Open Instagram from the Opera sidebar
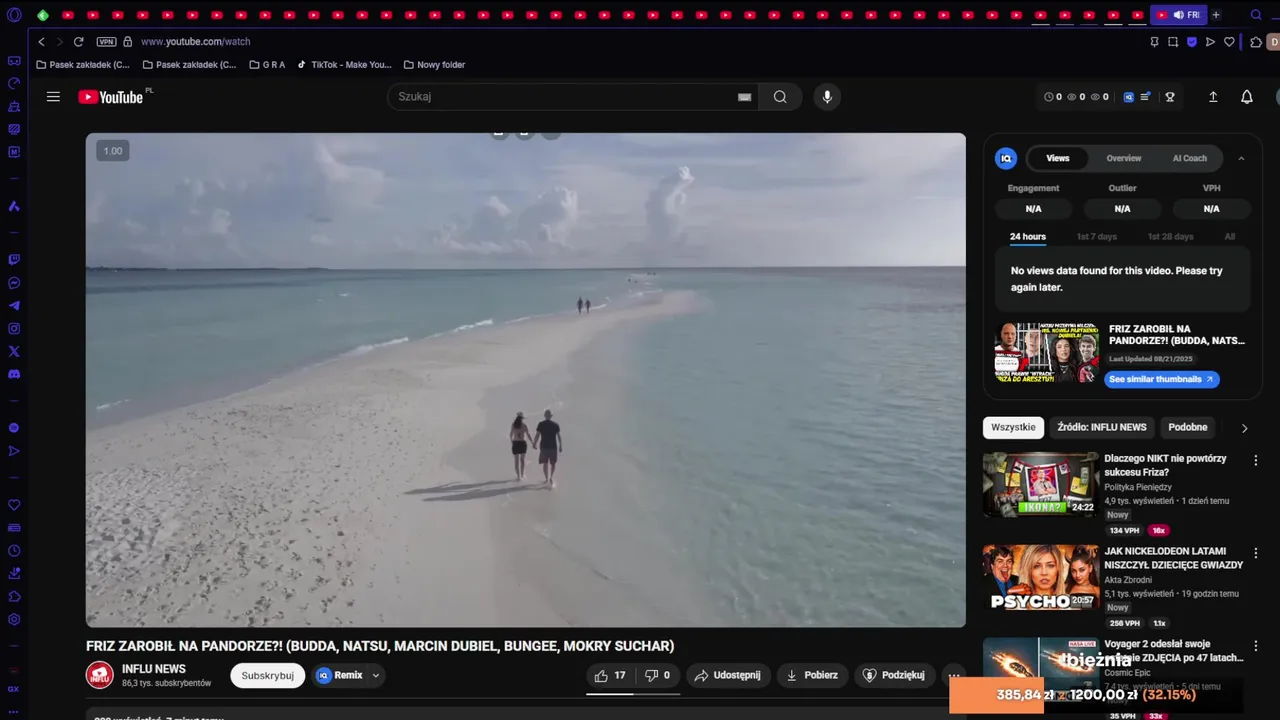 tap(14, 329)
